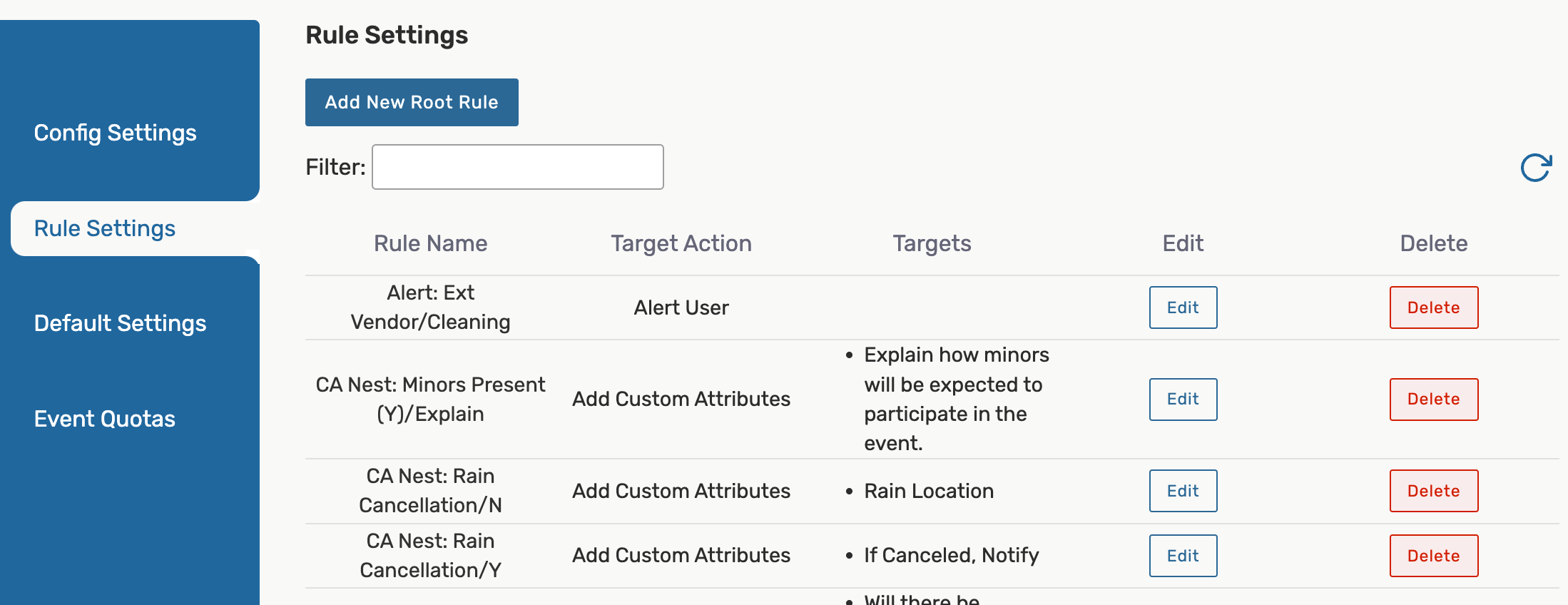Edit the Alert: Ext Vendor/Cleaning rule
This screenshot has width=1568, height=605.
(x=1183, y=307)
